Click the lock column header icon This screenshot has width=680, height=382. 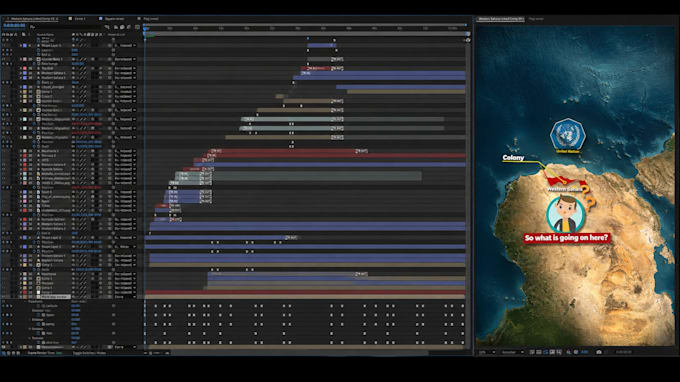(x=16, y=34)
